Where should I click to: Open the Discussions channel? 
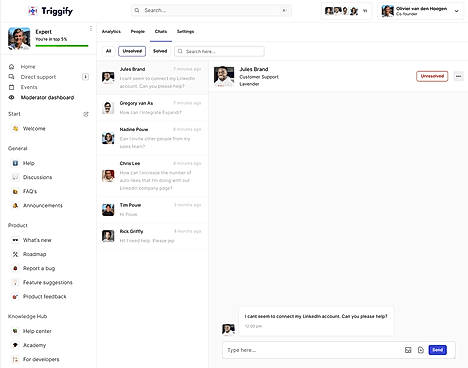[x=37, y=177]
